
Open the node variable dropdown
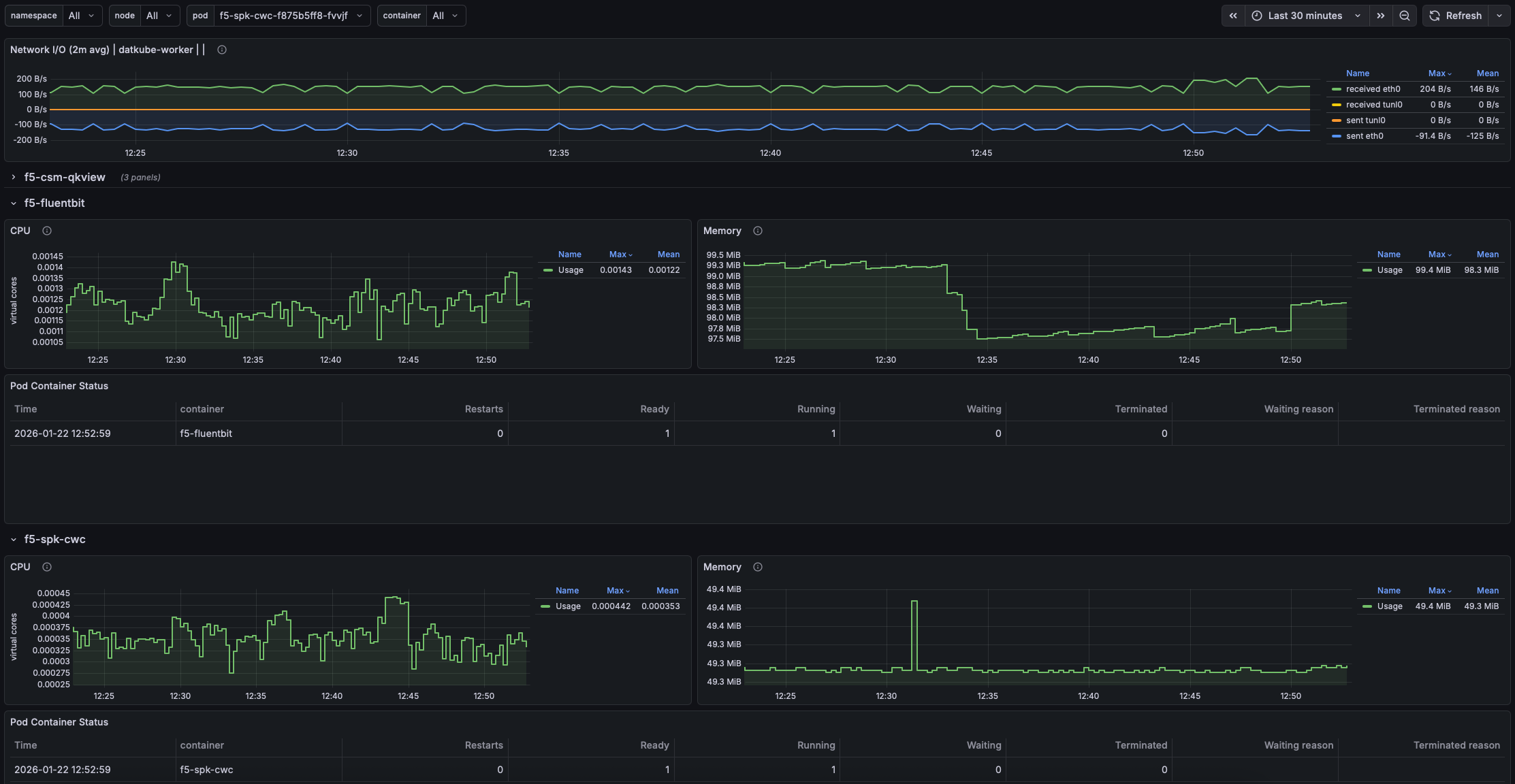(x=160, y=16)
